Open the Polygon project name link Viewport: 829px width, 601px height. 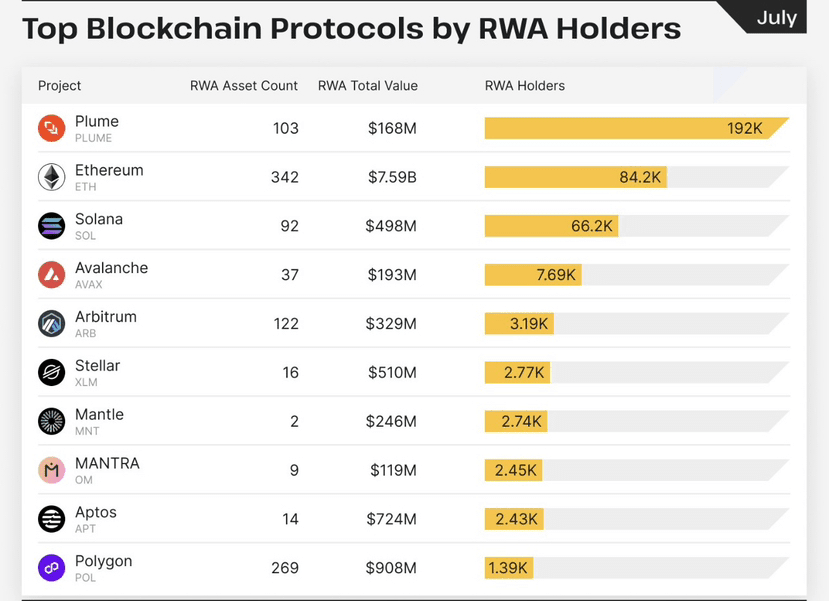click(x=103, y=561)
